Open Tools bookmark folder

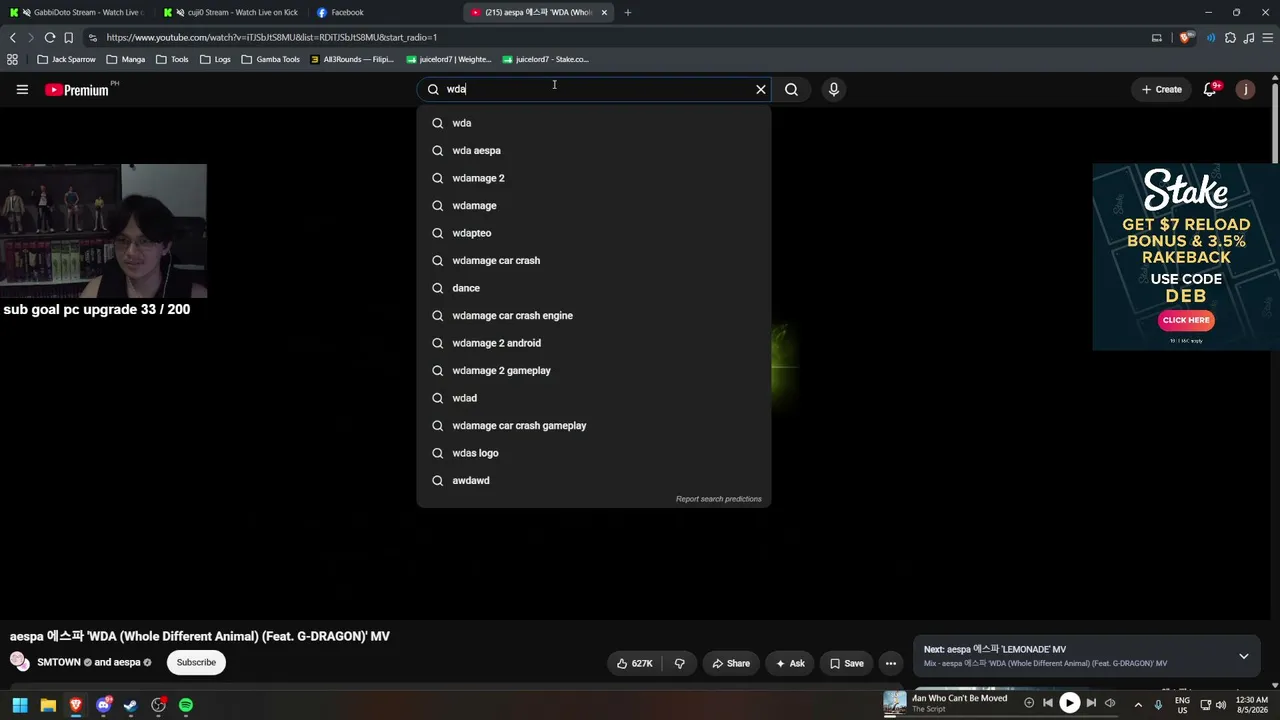172,59
